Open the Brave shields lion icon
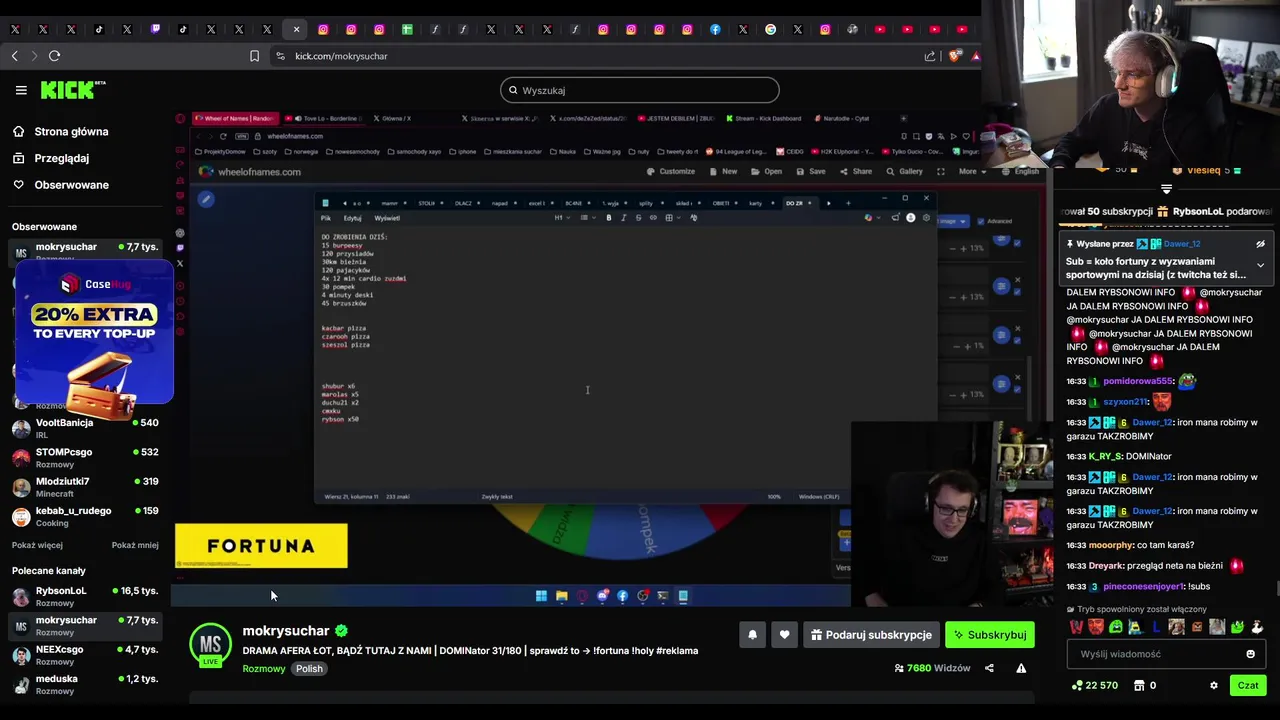The height and width of the screenshot is (720, 1280). click(954, 56)
